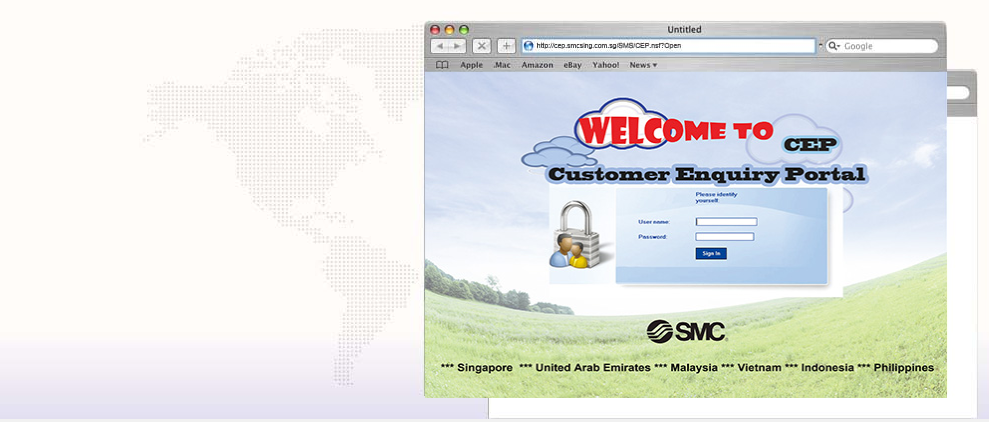Click the padlock users icon
This screenshot has width=989, height=422.
click(577, 235)
